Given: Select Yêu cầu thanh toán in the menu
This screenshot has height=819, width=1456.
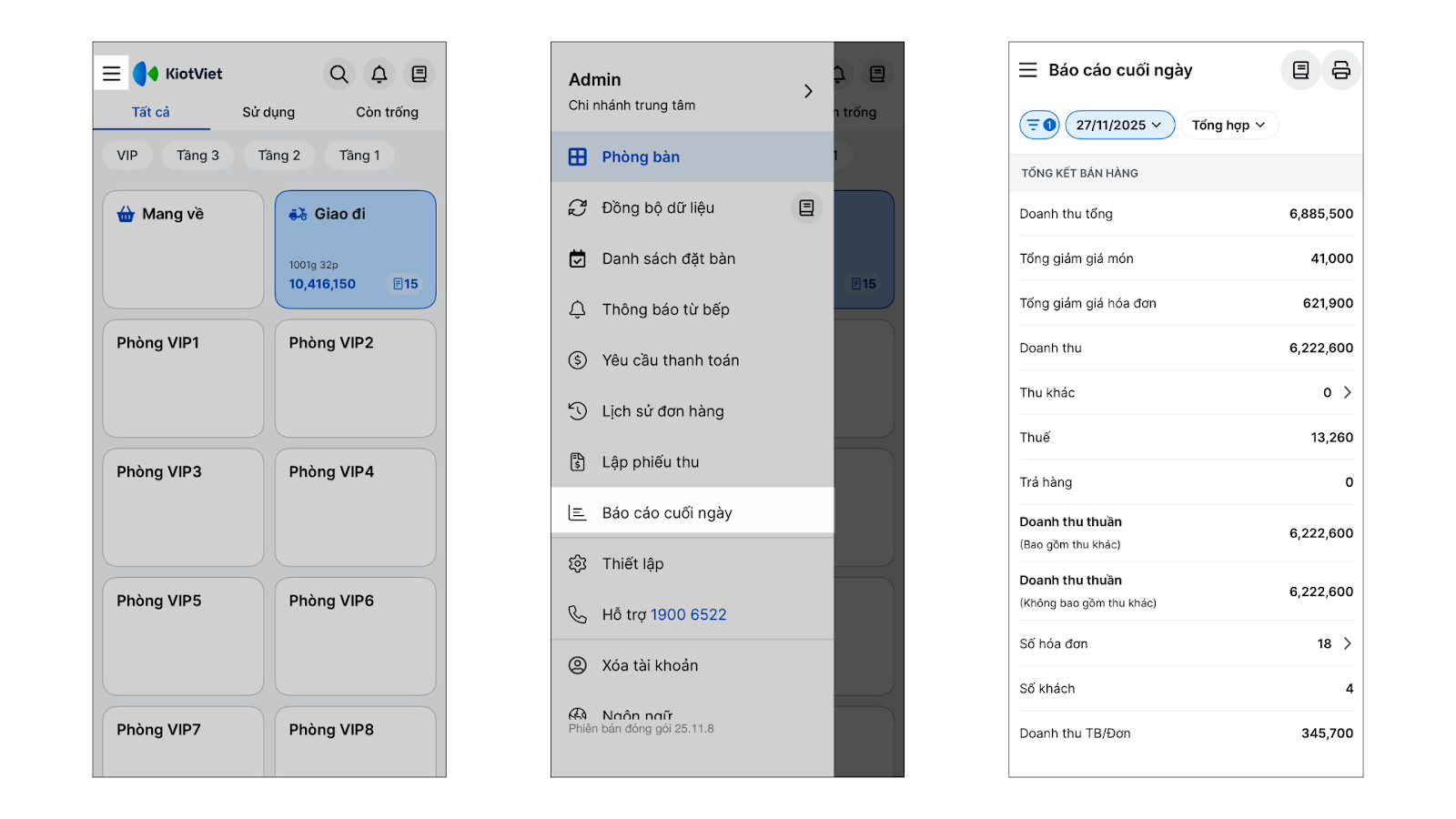Looking at the screenshot, I should (693, 360).
